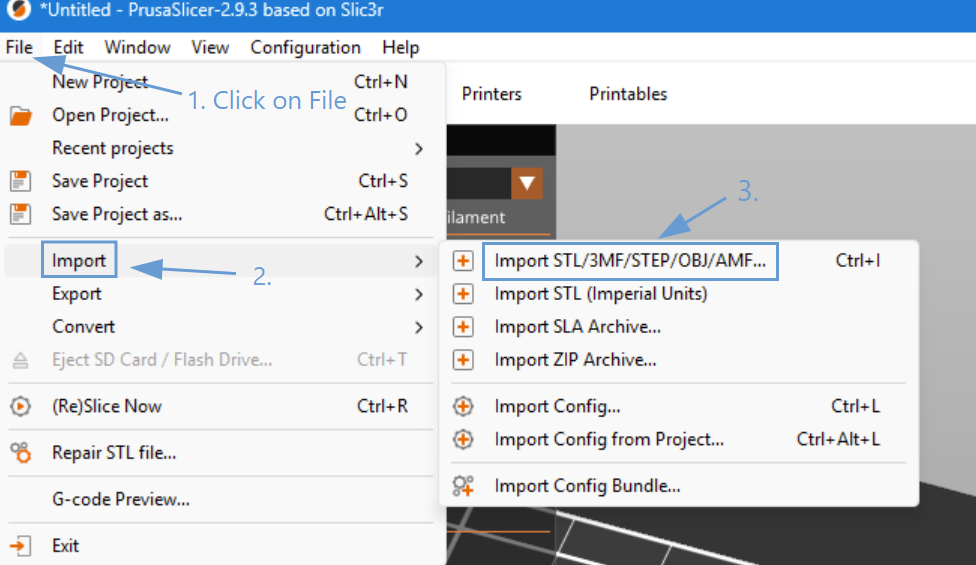The image size is (976, 565).
Task: Click plus icon beside Import ZIP Archive
Action: click(463, 360)
